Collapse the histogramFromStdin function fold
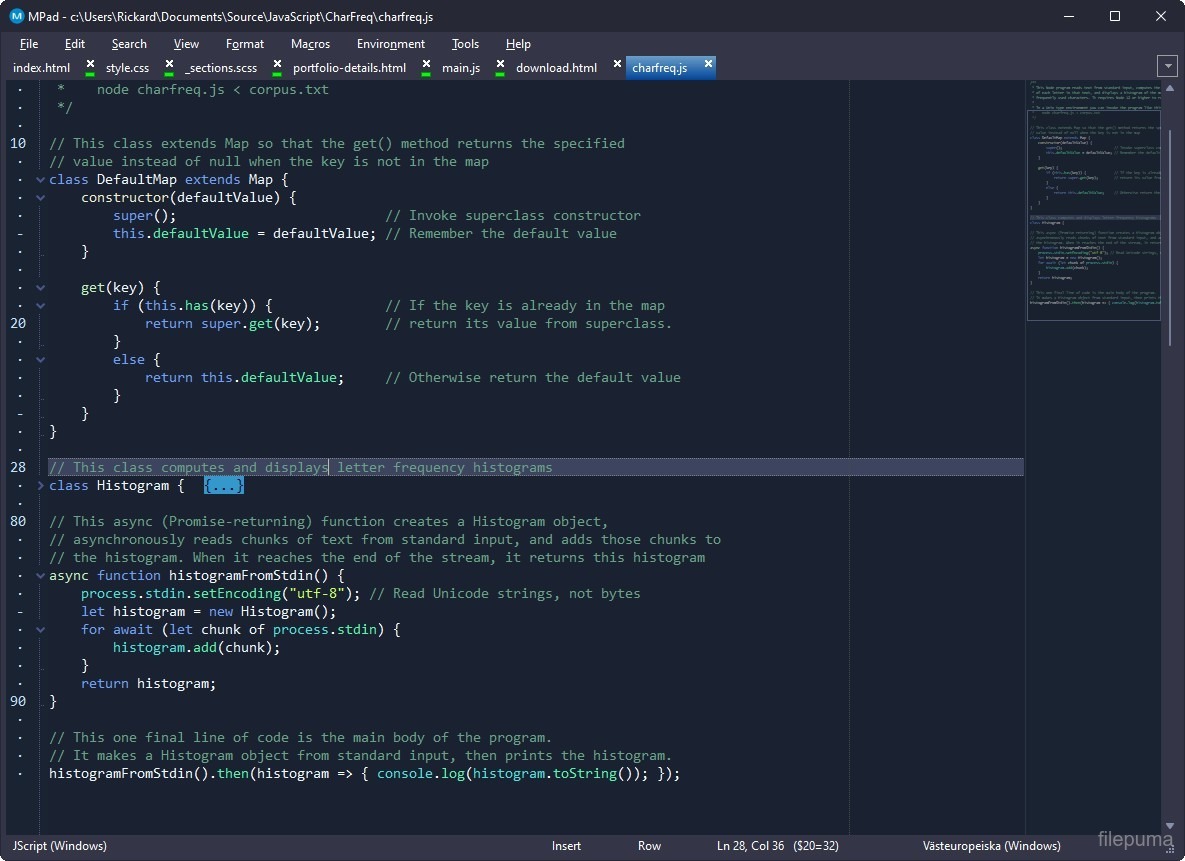1185x861 pixels. pyautogui.click(x=40, y=576)
